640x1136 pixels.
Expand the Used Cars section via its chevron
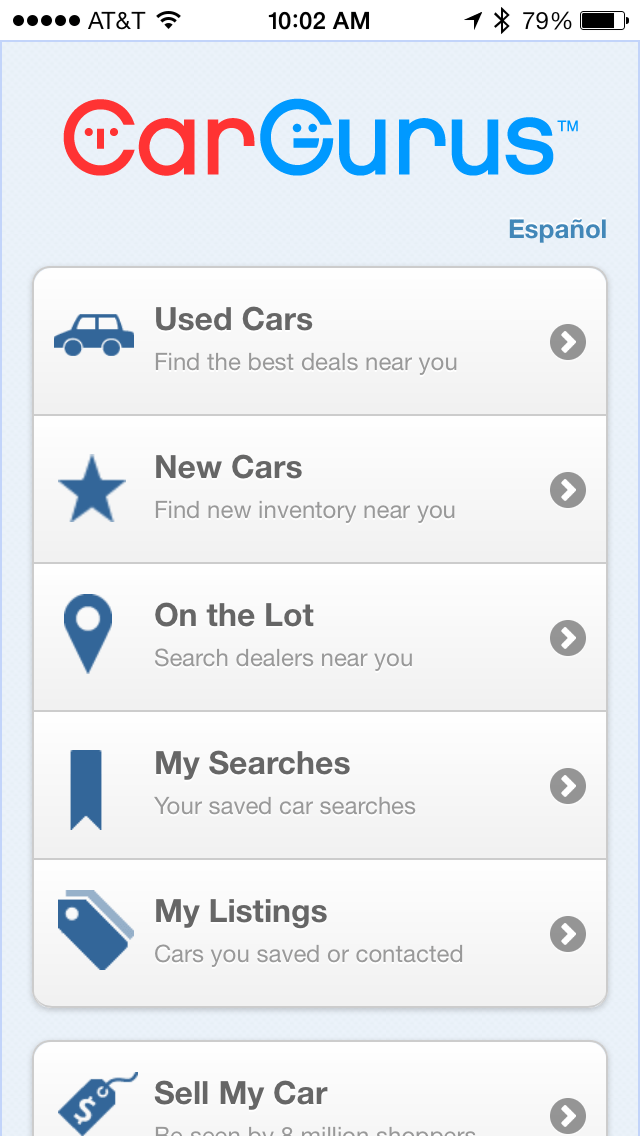[x=567, y=342]
